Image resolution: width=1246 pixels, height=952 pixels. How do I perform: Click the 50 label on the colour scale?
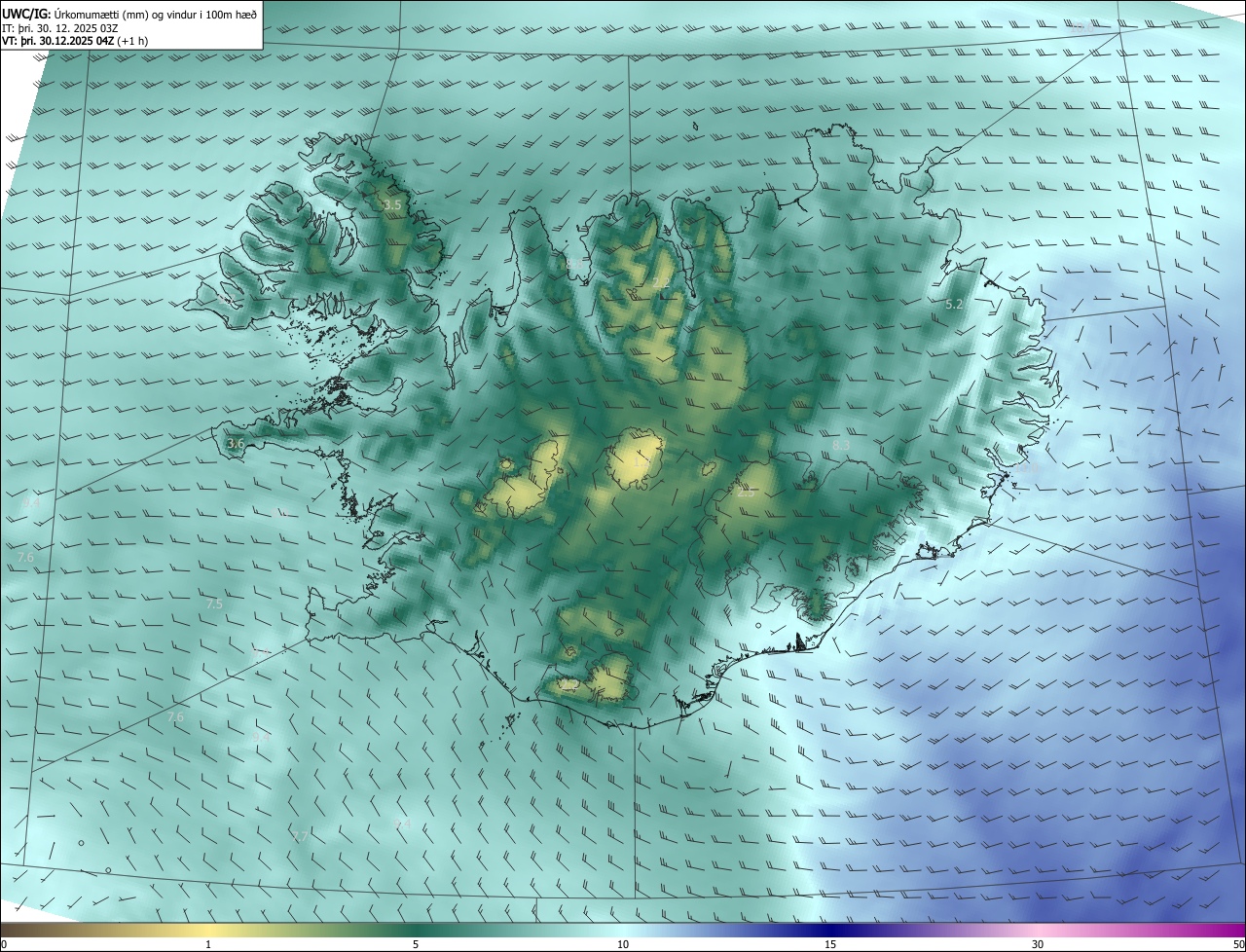click(1238, 944)
